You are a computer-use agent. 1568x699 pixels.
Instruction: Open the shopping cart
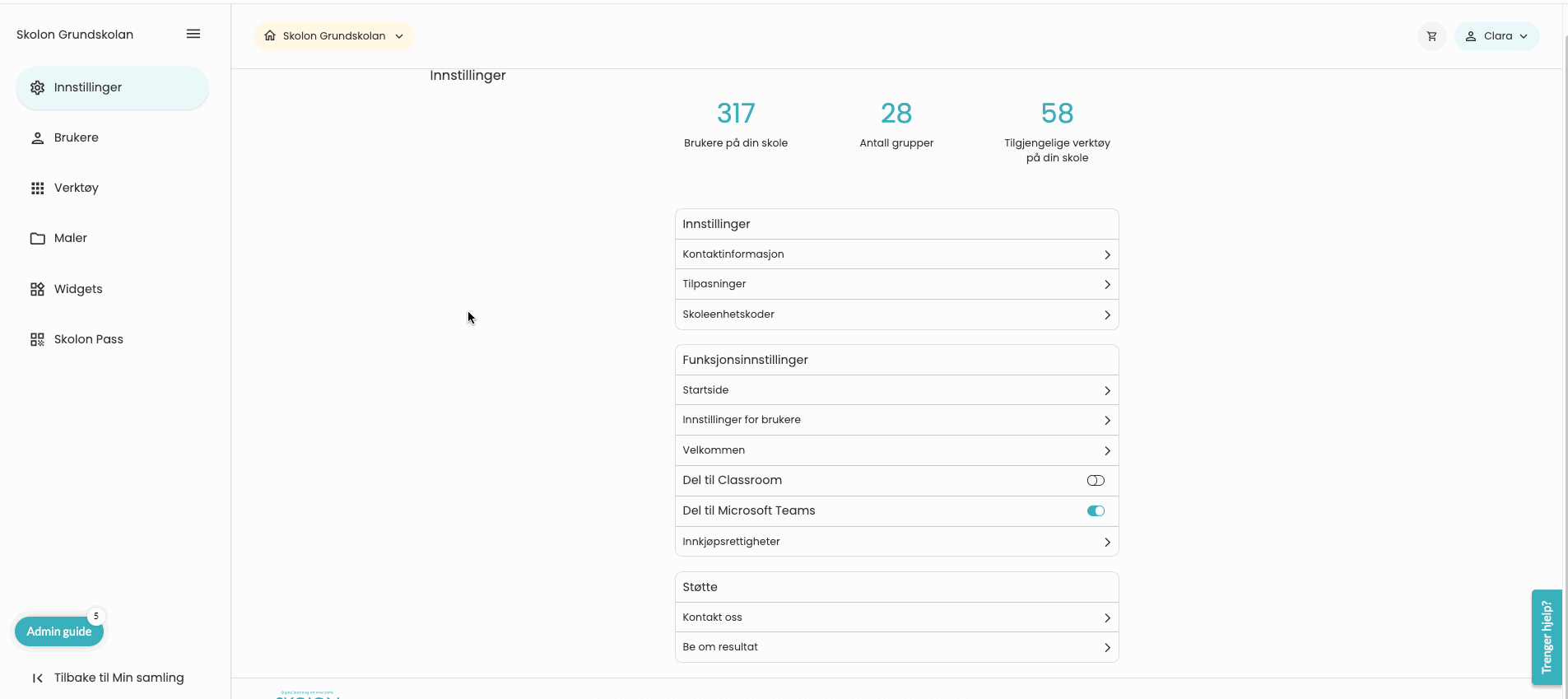[1431, 36]
